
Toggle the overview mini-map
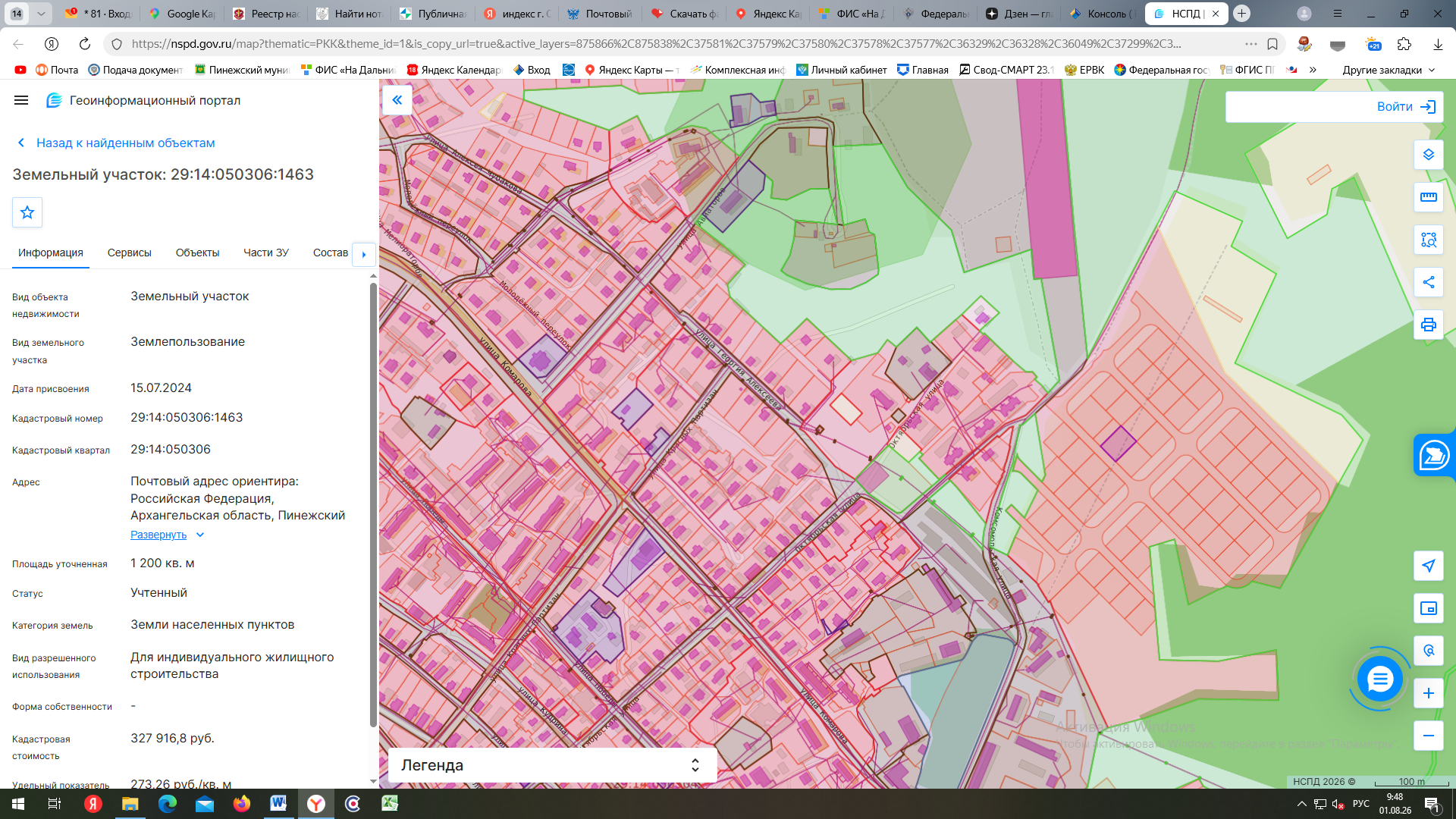click(1429, 608)
